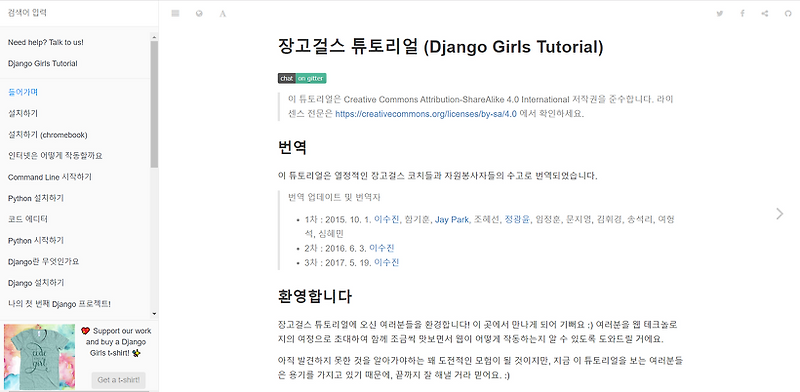800x392 pixels.
Task: Open 이수진 link in 1차 entry
Action: click(386, 219)
